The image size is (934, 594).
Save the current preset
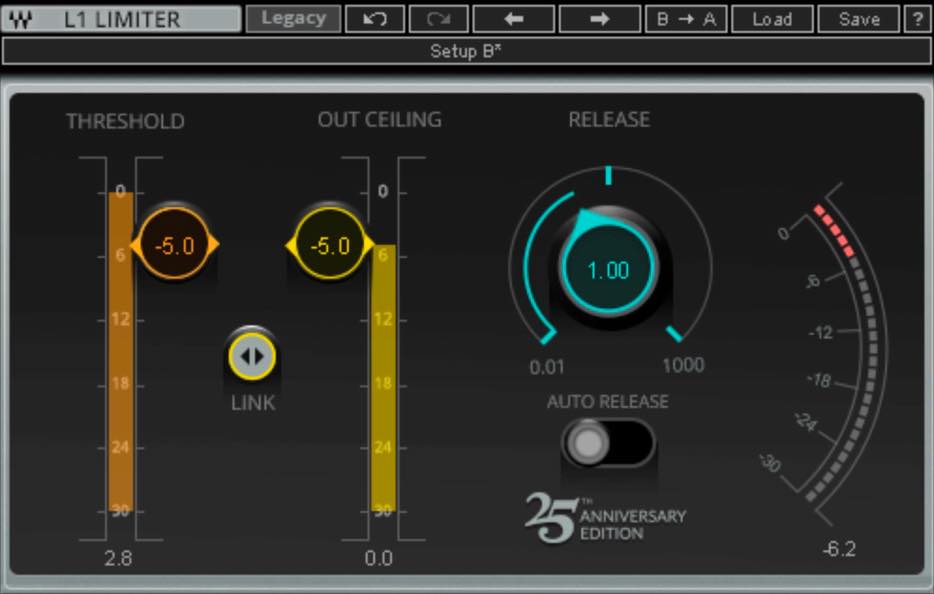pyautogui.click(x=858, y=19)
